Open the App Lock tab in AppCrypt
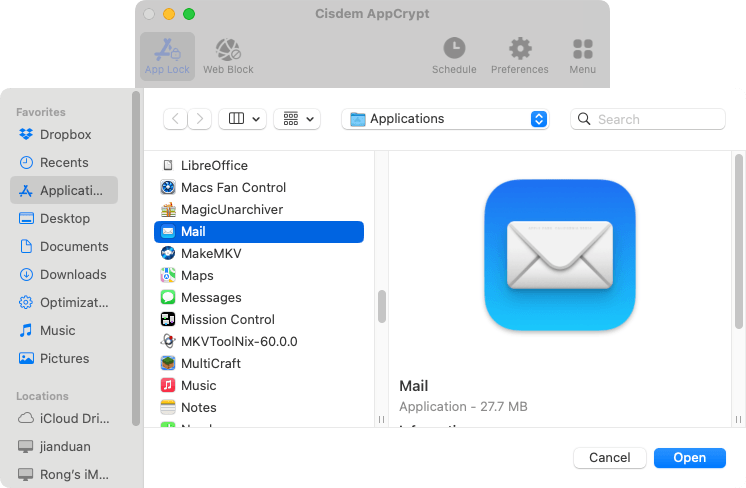 (x=167, y=56)
